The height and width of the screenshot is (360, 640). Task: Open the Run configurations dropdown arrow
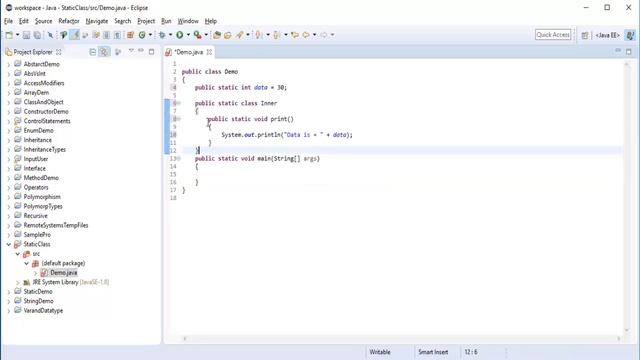click(x=188, y=35)
